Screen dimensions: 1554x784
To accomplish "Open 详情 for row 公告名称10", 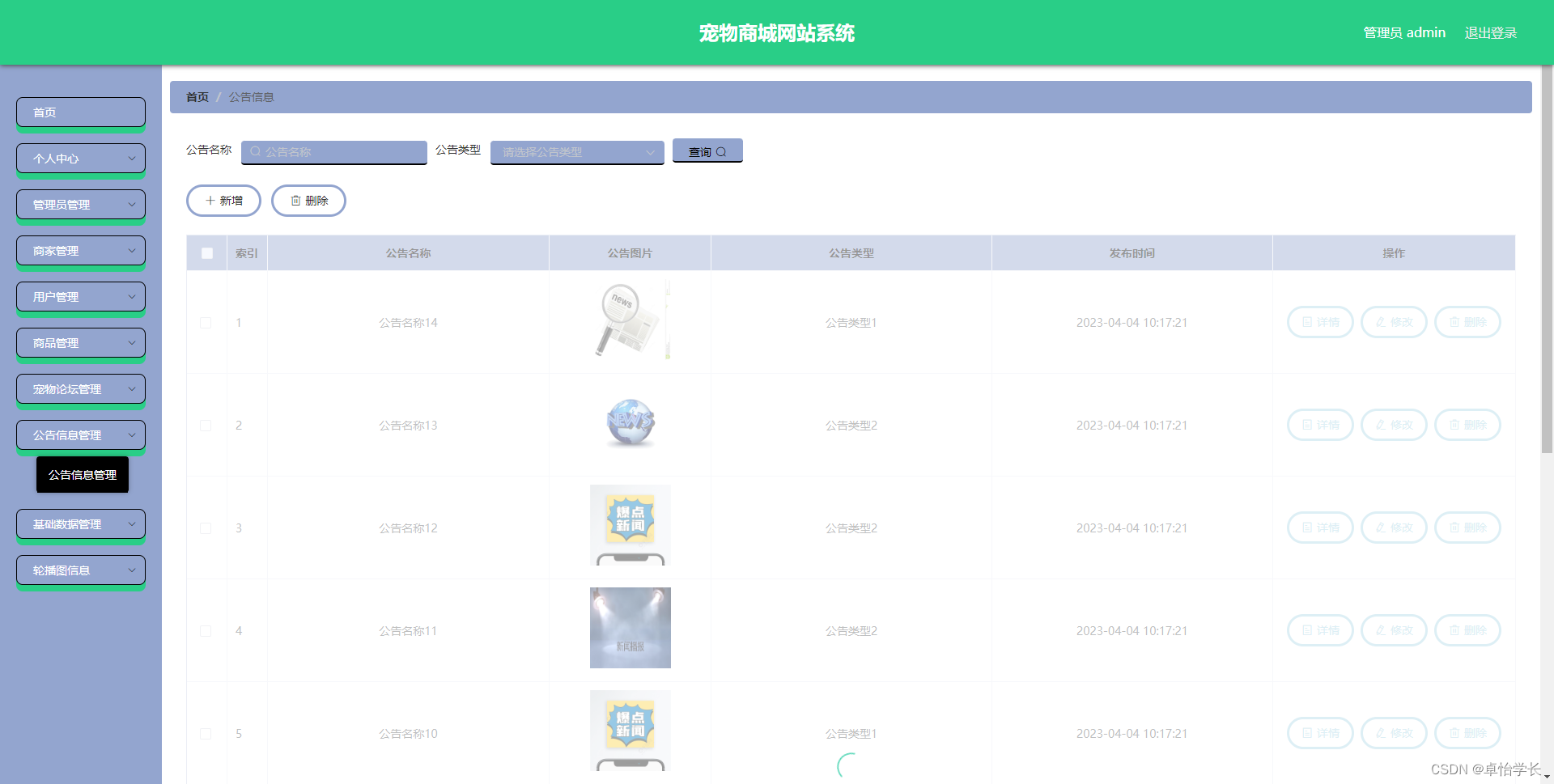I will 1320,733.
